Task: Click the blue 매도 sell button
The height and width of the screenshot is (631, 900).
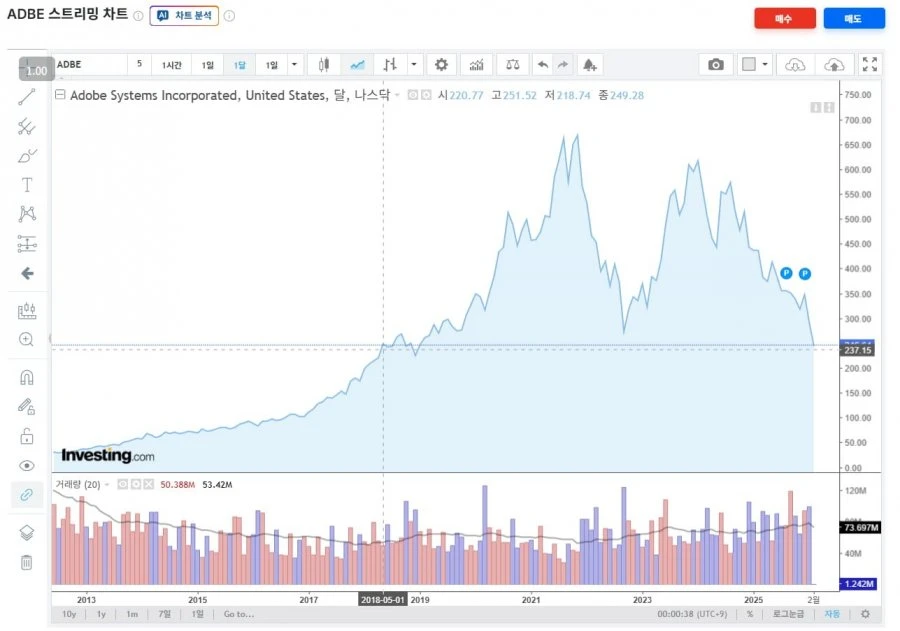Action: [854, 18]
